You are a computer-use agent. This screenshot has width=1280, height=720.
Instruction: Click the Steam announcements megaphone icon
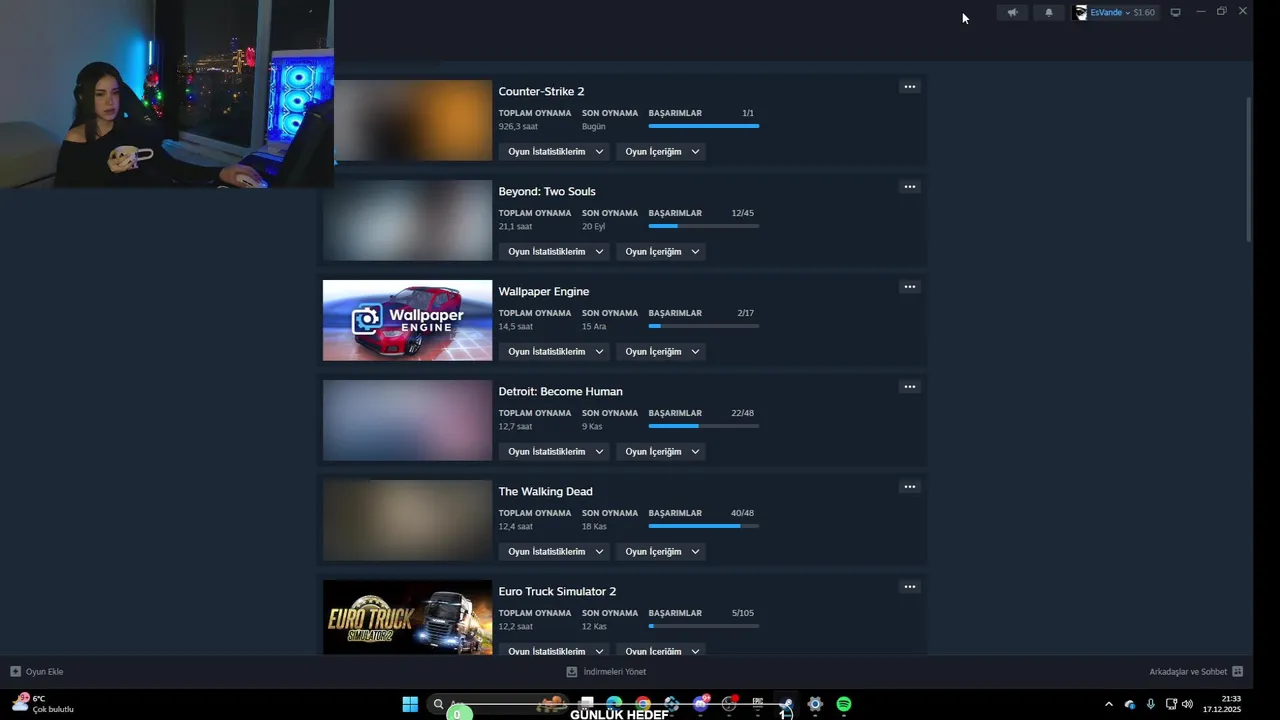pyautogui.click(x=1012, y=13)
